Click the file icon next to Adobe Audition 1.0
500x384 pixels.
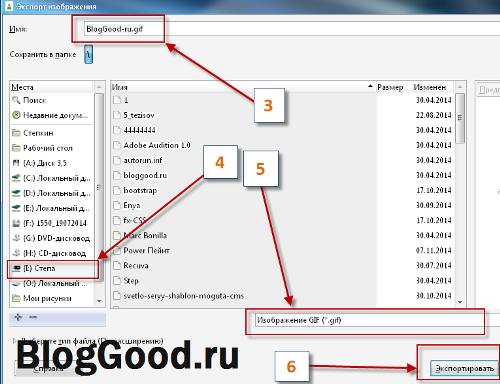click(117, 145)
